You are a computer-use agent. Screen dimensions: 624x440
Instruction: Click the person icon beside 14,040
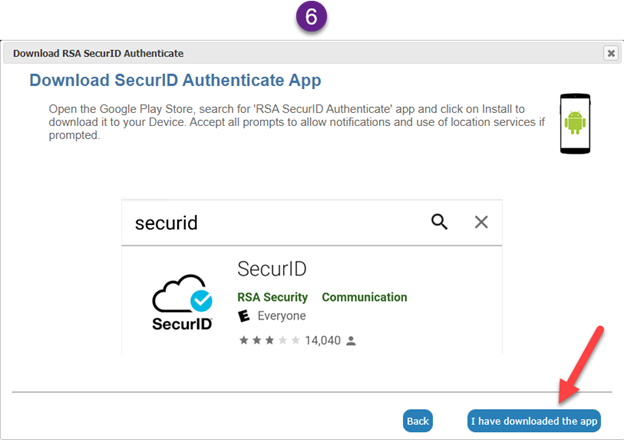pos(351,341)
